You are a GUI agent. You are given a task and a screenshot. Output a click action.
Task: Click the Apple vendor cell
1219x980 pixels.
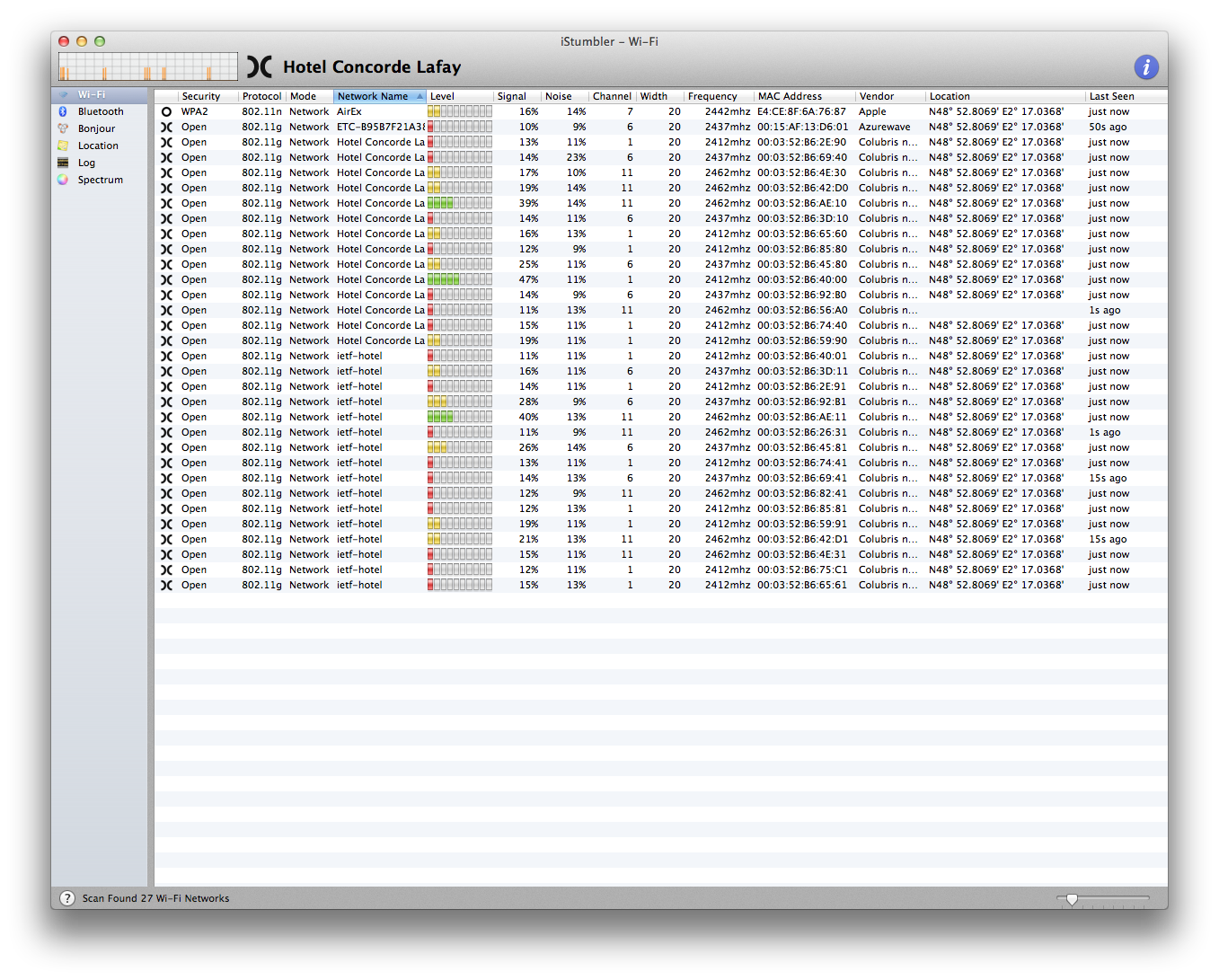pyautogui.click(x=872, y=111)
